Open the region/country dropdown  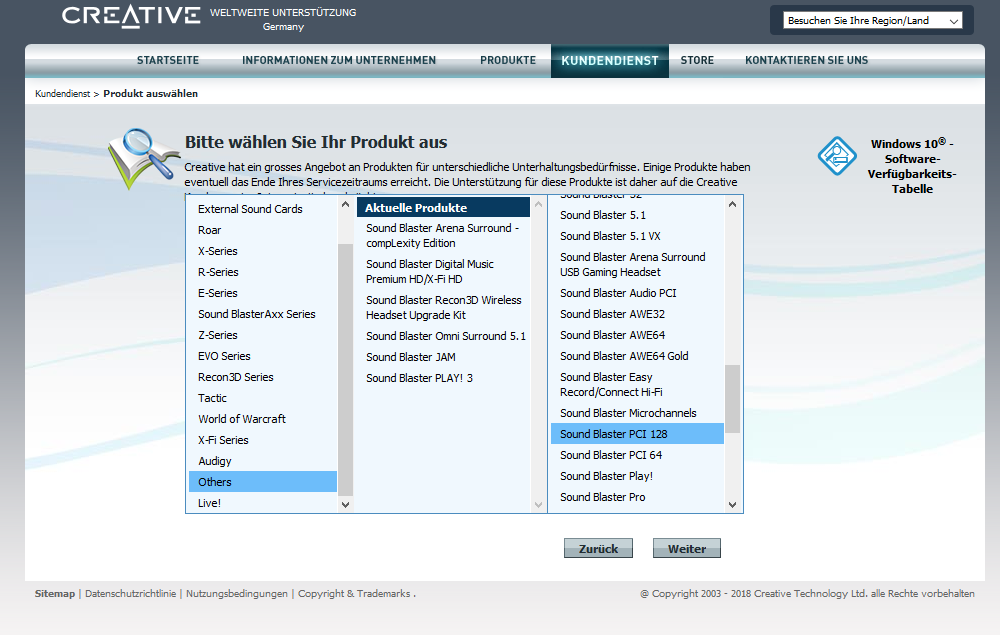(x=872, y=20)
